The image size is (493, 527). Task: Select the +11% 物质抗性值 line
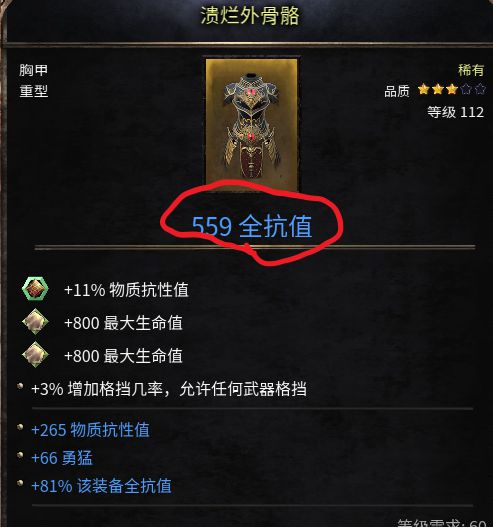(126, 290)
